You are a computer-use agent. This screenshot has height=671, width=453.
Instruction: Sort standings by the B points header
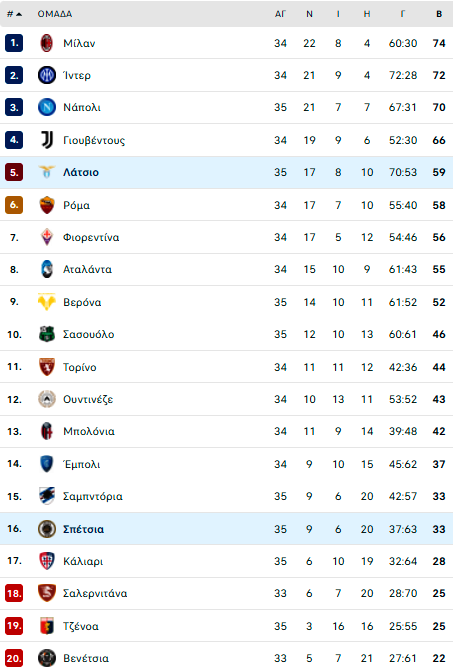tap(439, 14)
